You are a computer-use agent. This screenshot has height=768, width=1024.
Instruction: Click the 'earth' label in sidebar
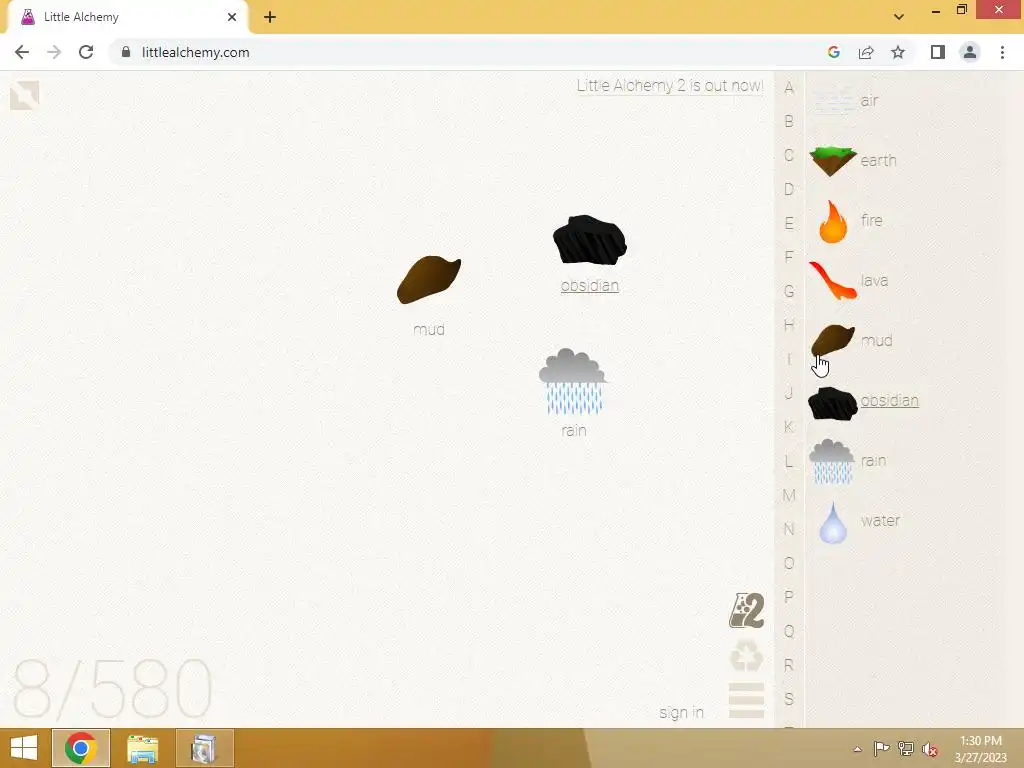pos(878,161)
